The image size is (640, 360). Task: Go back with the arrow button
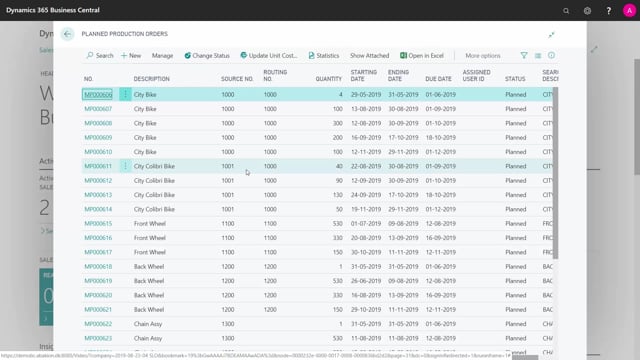click(x=67, y=34)
